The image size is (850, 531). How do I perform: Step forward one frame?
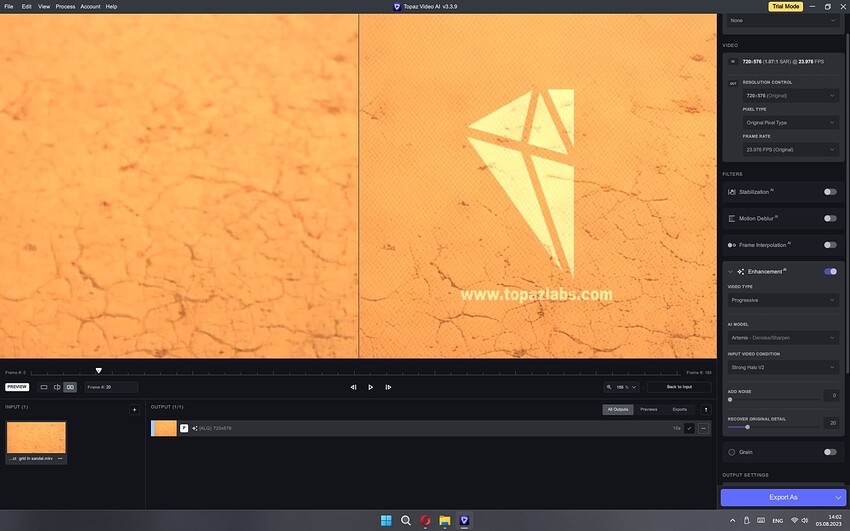pos(388,387)
